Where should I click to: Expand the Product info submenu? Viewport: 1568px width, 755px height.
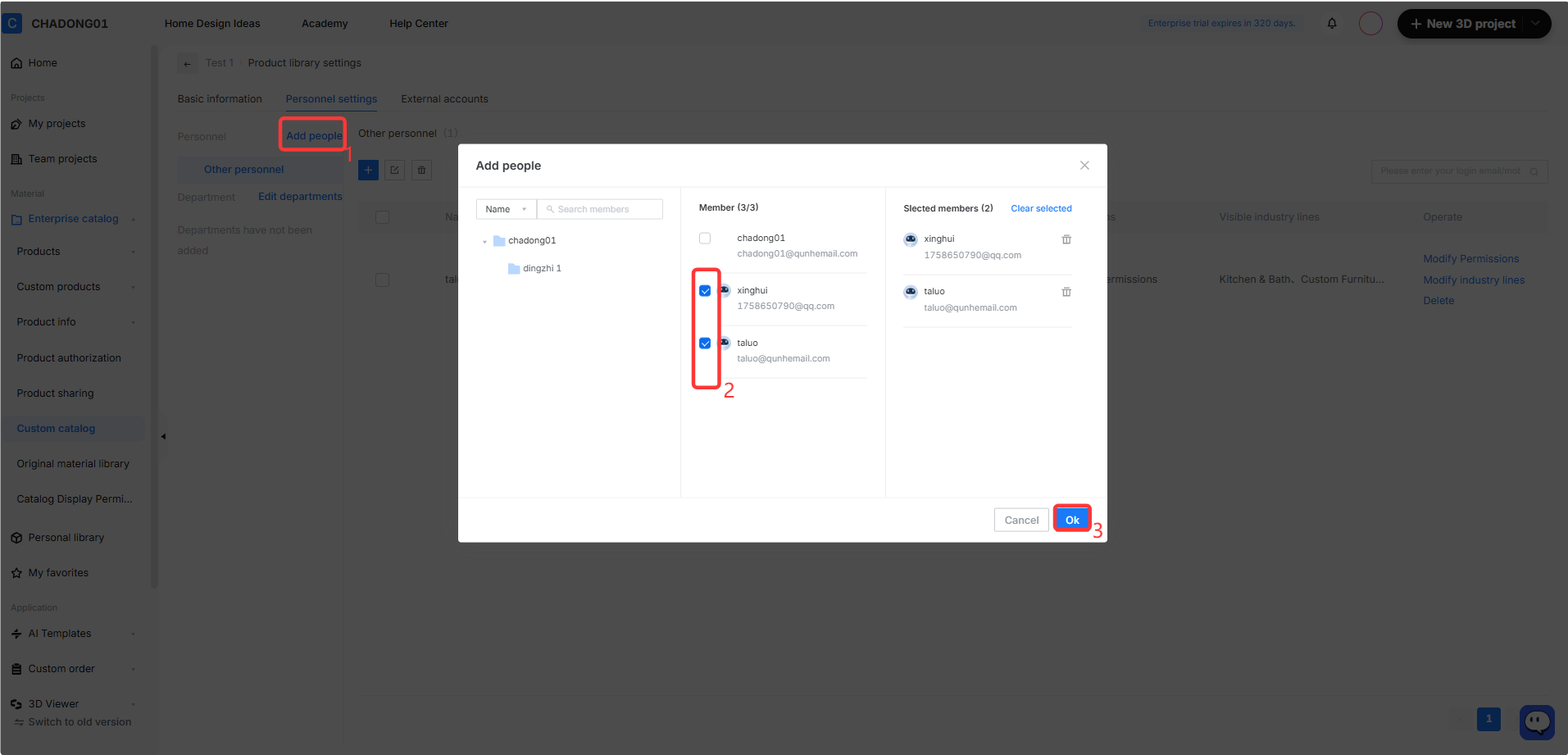click(133, 323)
